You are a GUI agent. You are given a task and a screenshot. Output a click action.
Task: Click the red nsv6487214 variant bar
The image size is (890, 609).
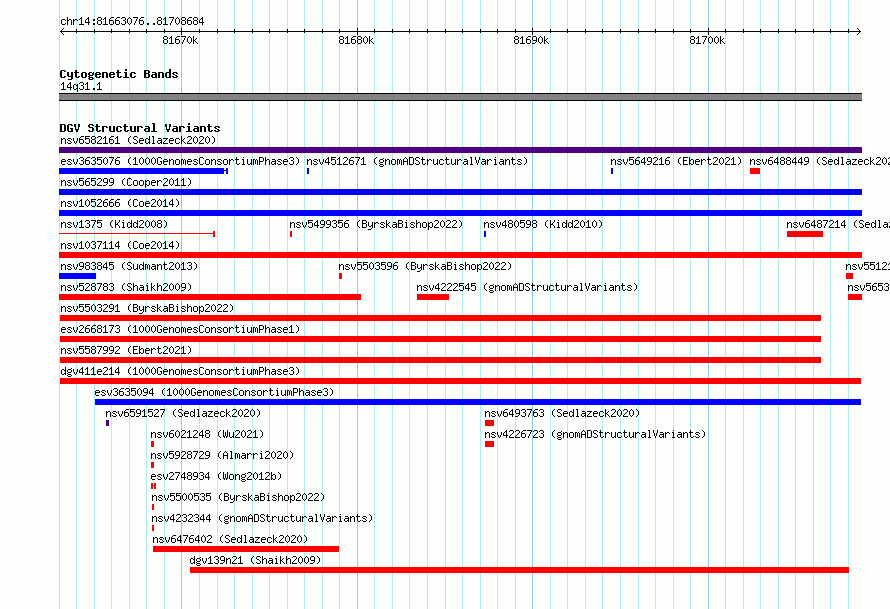point(805,234)
